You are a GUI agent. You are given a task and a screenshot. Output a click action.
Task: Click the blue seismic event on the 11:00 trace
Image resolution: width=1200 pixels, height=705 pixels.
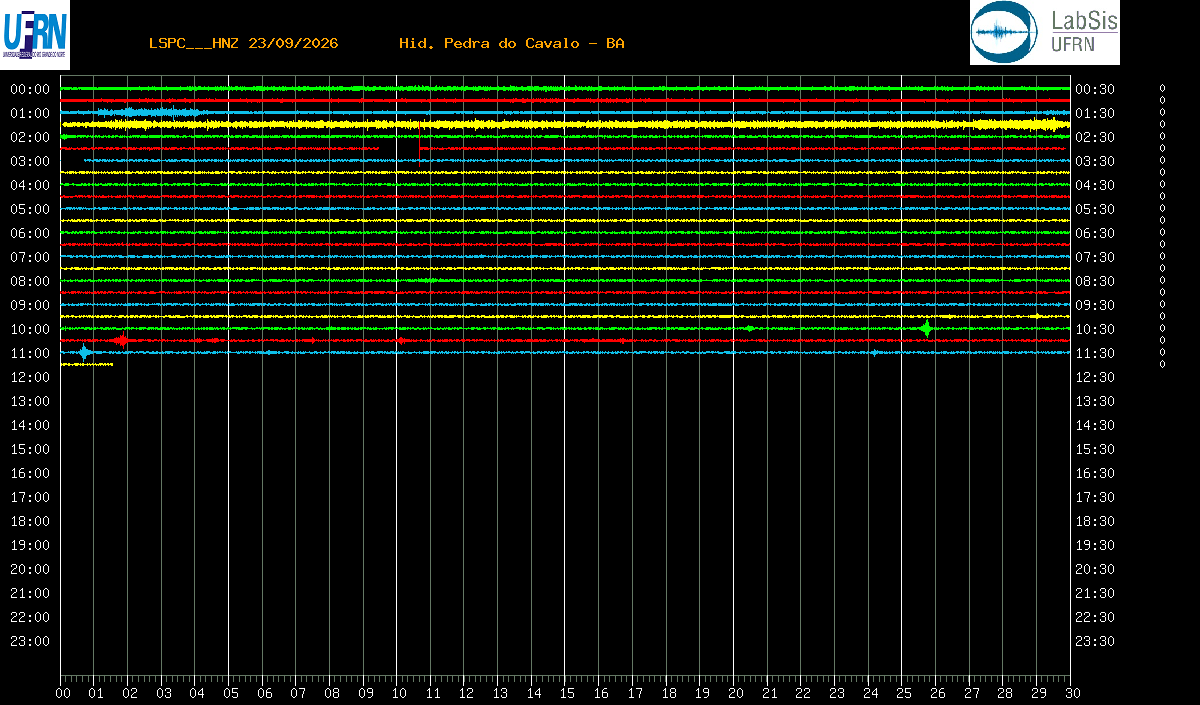click(84, 352)
